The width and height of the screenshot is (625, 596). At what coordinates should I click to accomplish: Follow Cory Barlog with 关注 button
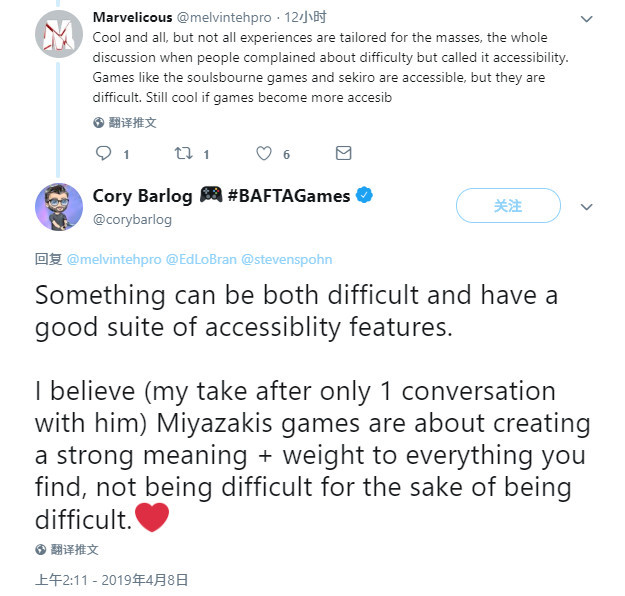point(508,206)
